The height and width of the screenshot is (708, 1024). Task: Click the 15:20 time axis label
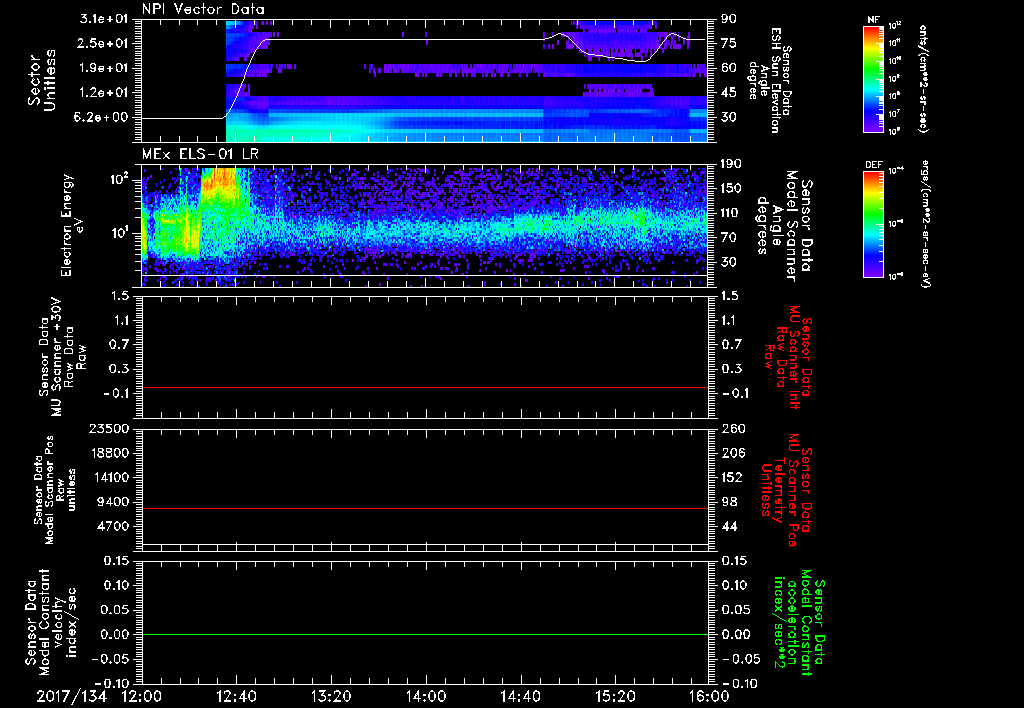(x=615, y=696)
